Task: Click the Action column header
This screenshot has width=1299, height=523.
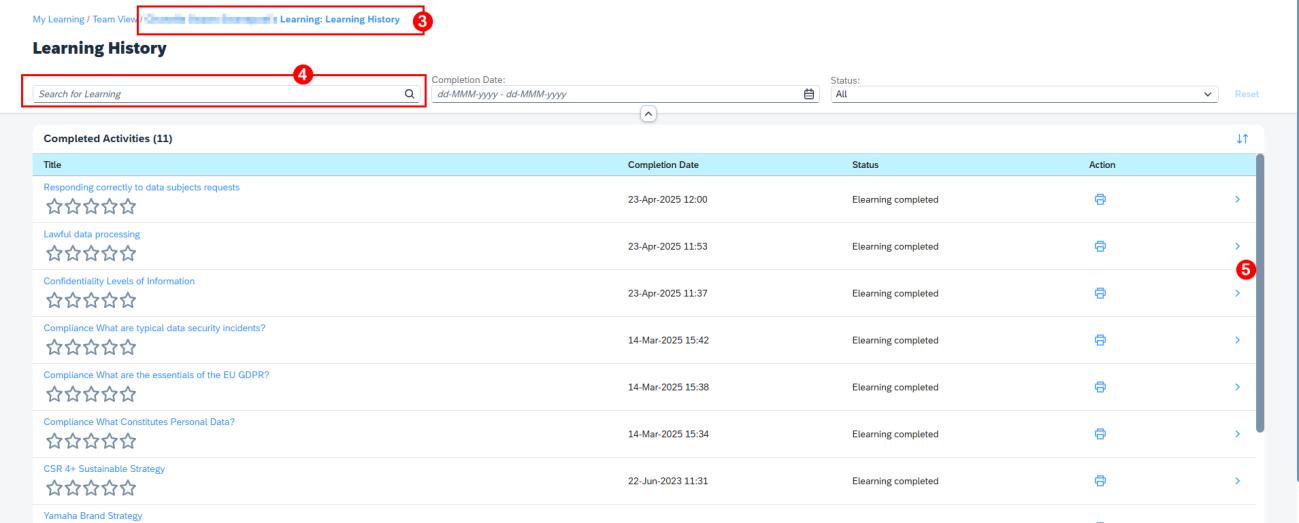Action: [1100, 164]
